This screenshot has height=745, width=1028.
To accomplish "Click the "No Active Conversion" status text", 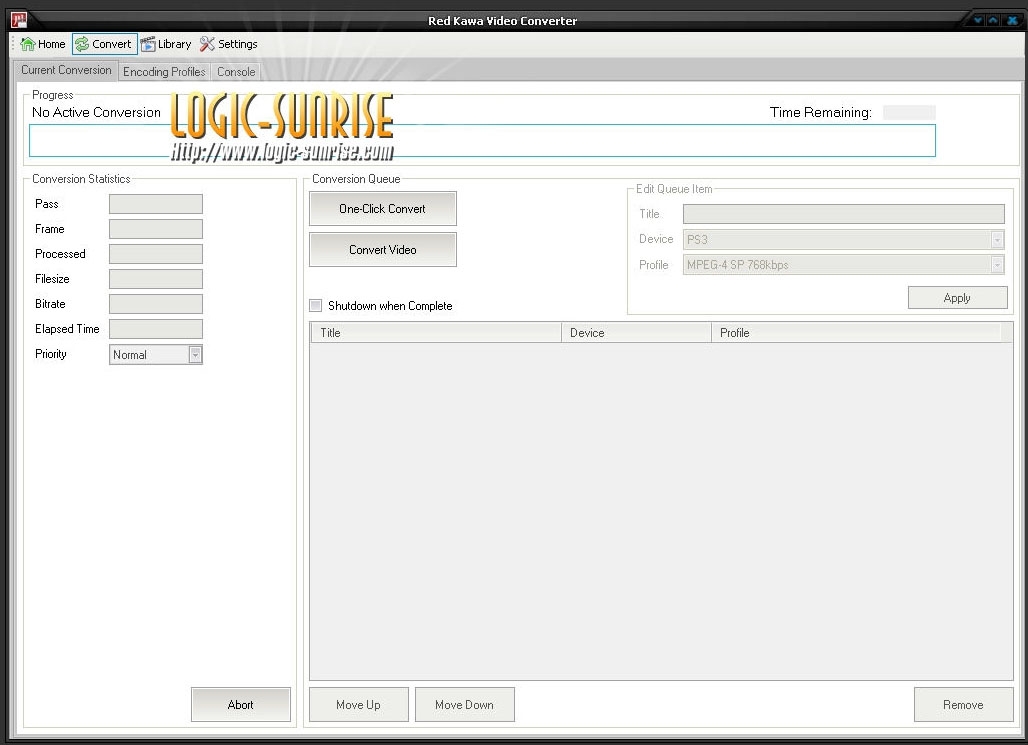I will coord(96,112).
